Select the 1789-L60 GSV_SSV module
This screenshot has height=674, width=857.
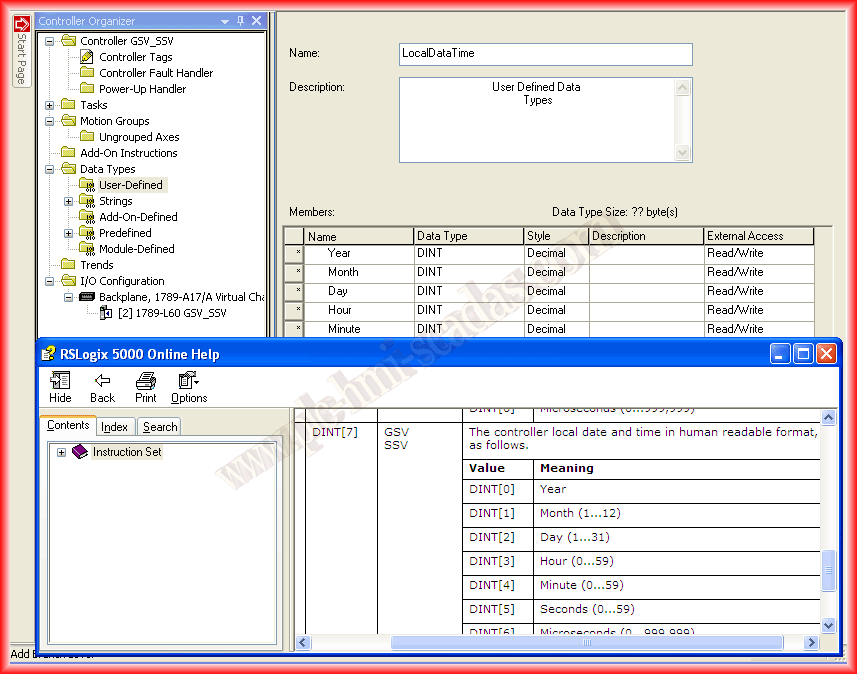click(171, 313)
